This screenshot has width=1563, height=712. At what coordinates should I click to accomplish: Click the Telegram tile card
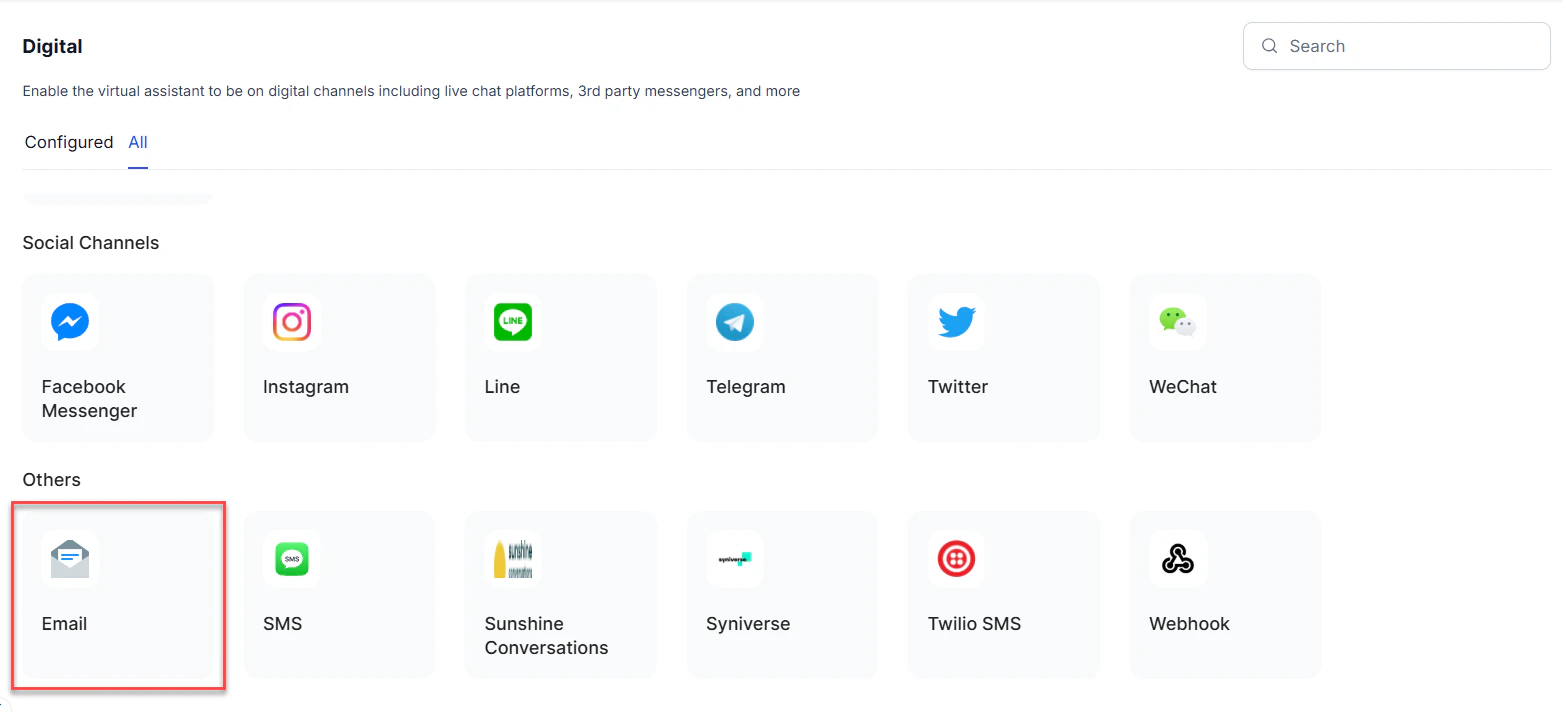coord(781,357)
